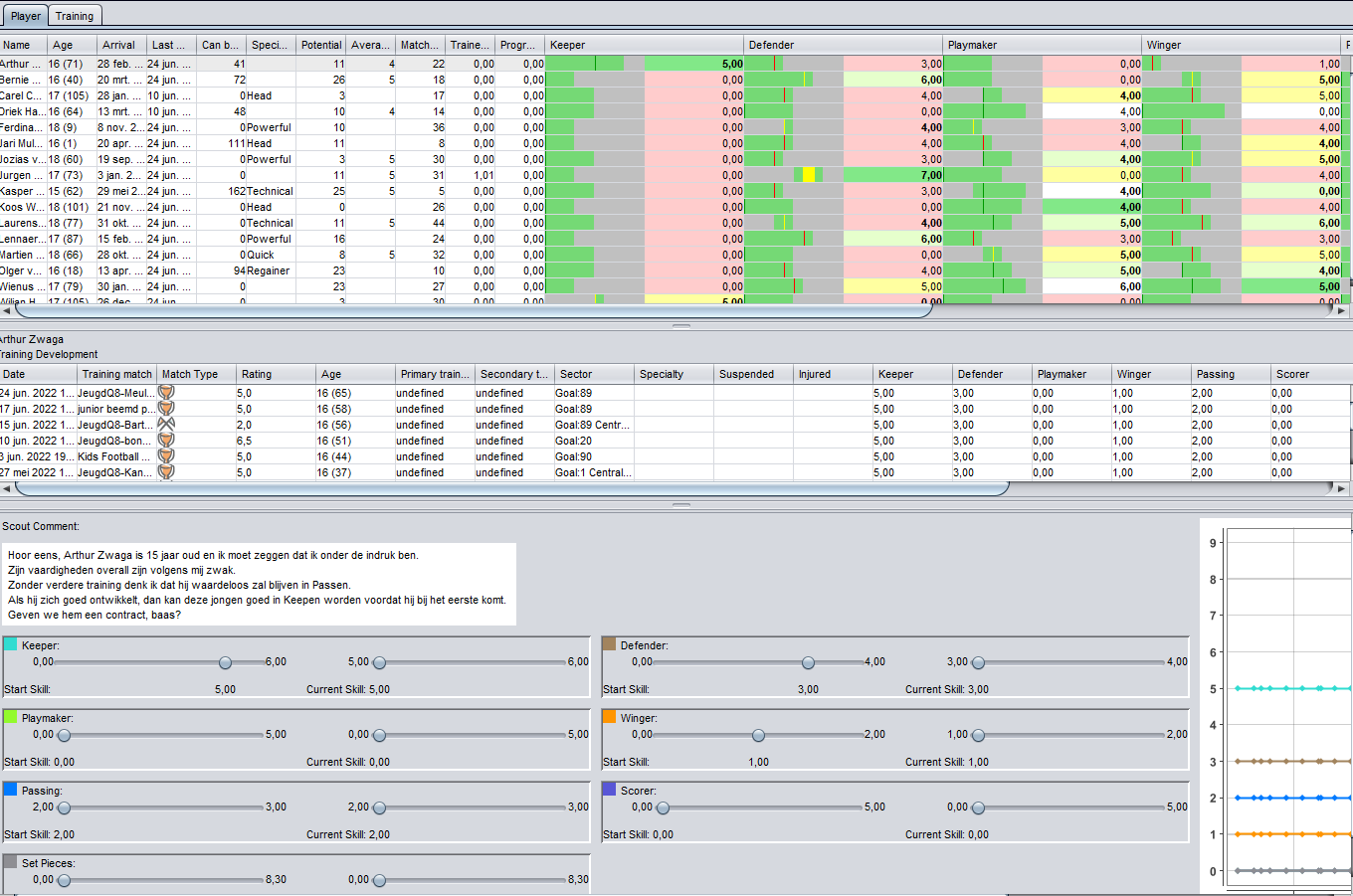Click the Keeper start skill slider handle
This screenshot has height=896, width=1353.
[x=225, y=663]
